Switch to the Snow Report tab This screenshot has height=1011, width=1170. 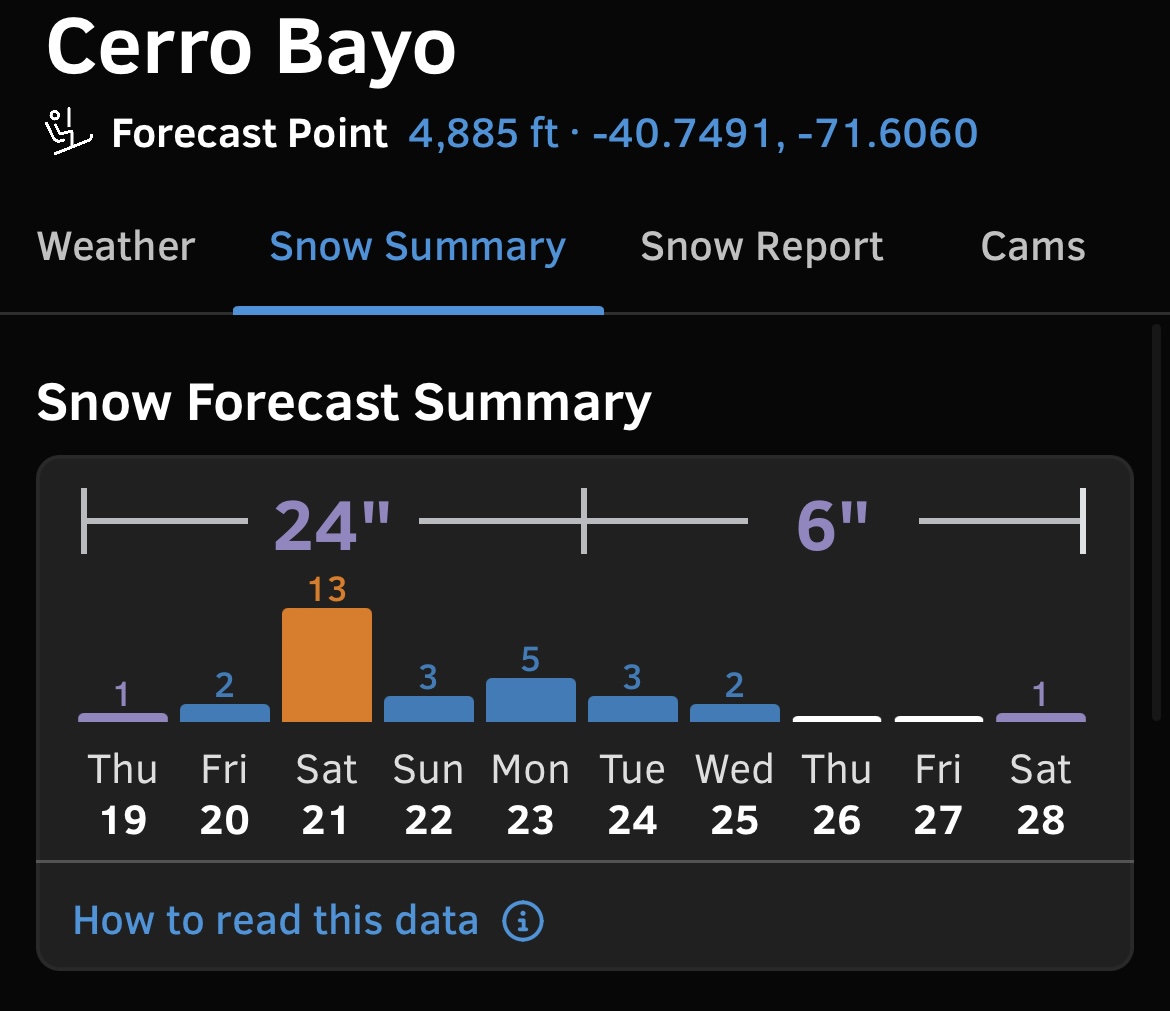pyautogui.click(x=762, y=248)
